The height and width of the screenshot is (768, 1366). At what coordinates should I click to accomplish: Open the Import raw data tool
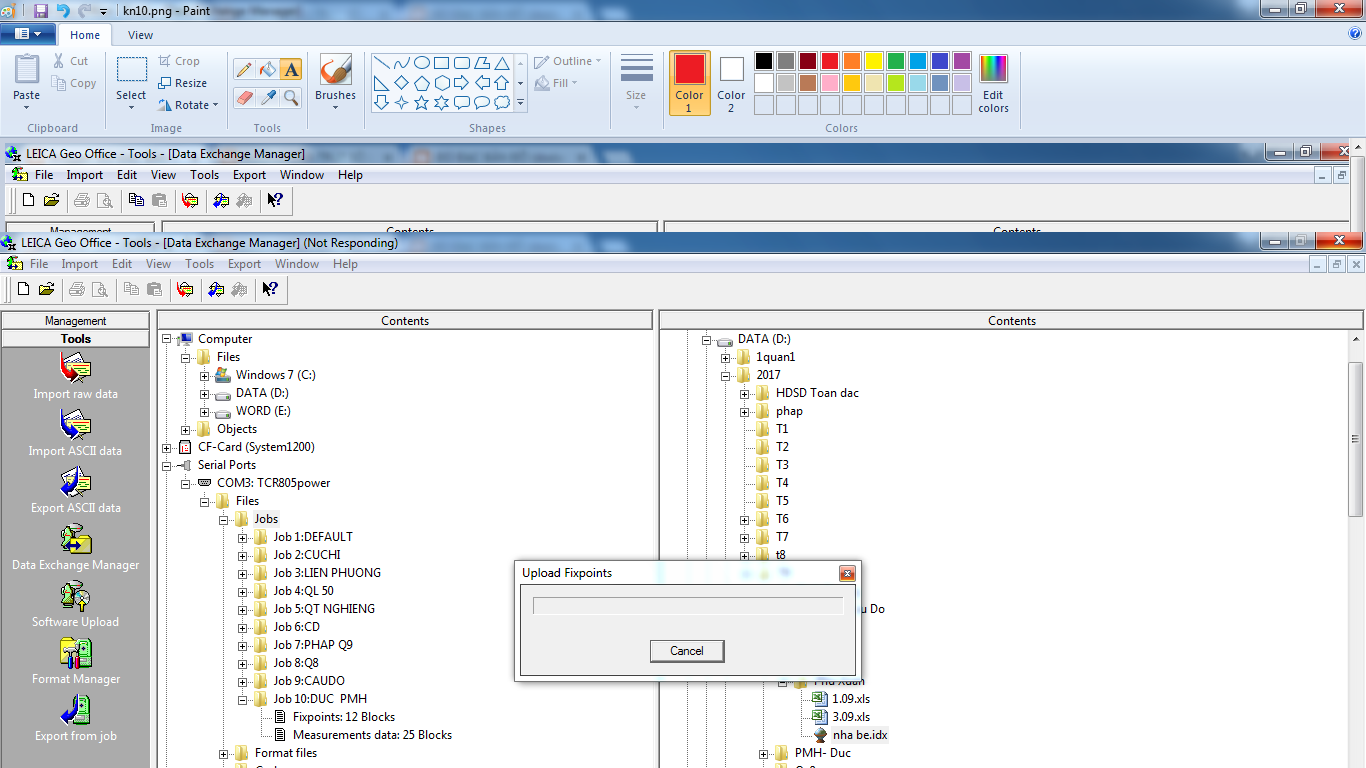tap(76, 376)
